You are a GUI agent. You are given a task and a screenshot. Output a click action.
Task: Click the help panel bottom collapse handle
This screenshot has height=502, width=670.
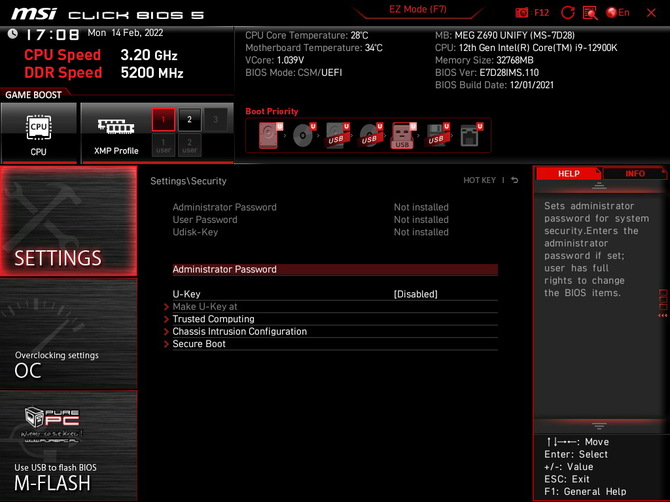click(x=599, y=426)
